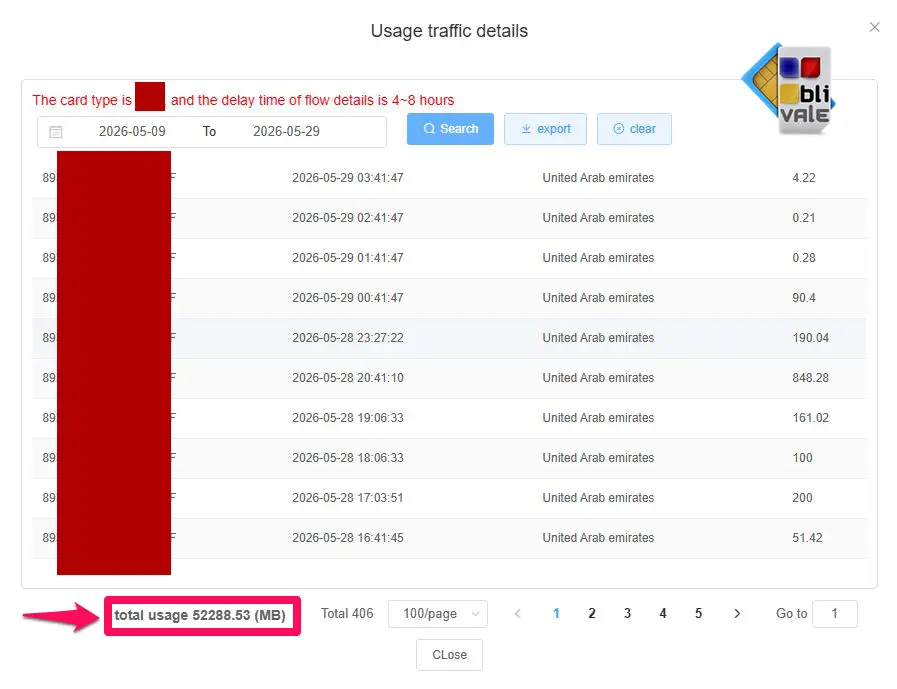This screenshot has width=897, height=689.
Task: Click timestamp 2026-05-28 17:03:51
Action: pyautogui.click(x=348, y=498)
